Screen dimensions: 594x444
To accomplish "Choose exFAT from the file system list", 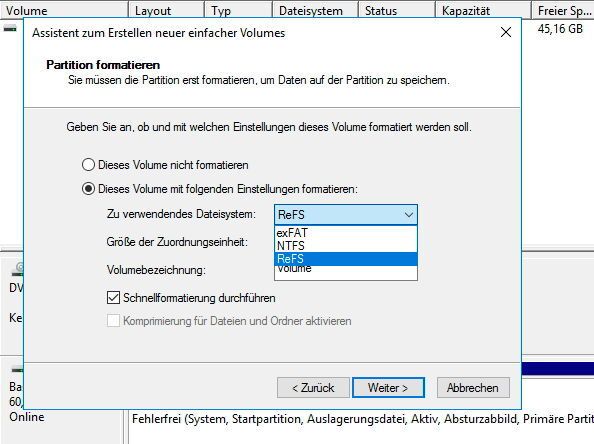I will pyautogui.click(x=345, y=233).
